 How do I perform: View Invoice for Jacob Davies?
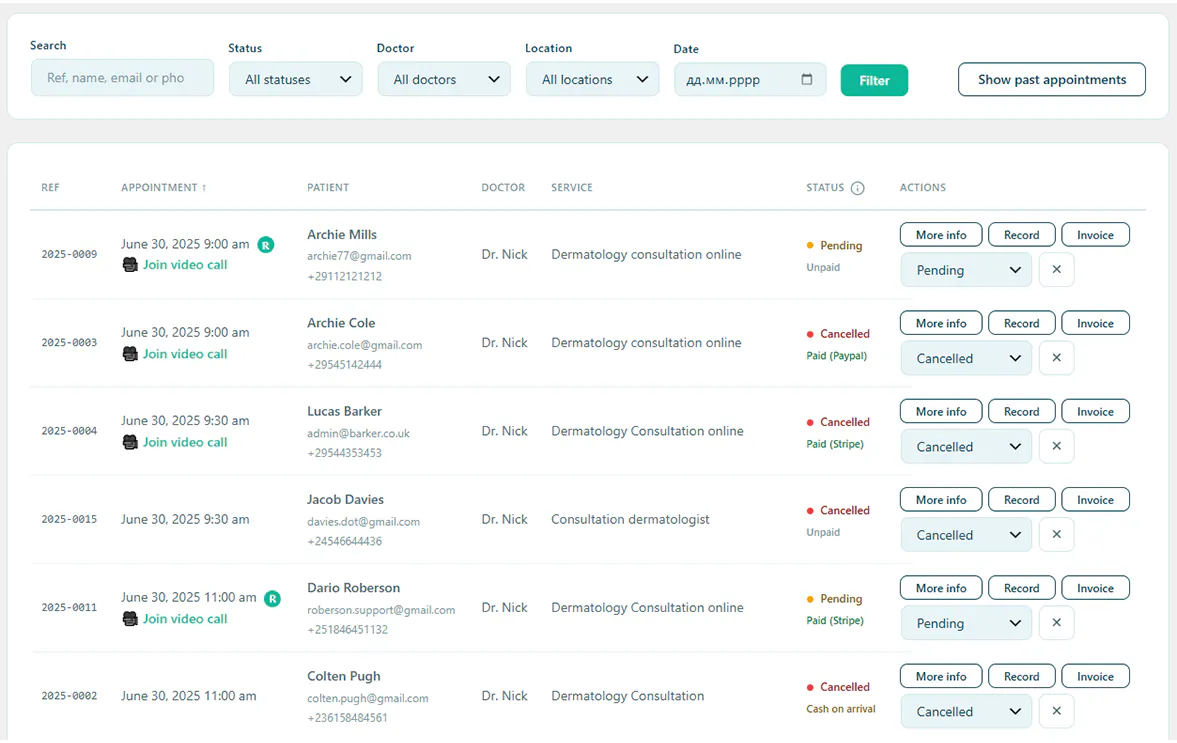point(1095,500)
